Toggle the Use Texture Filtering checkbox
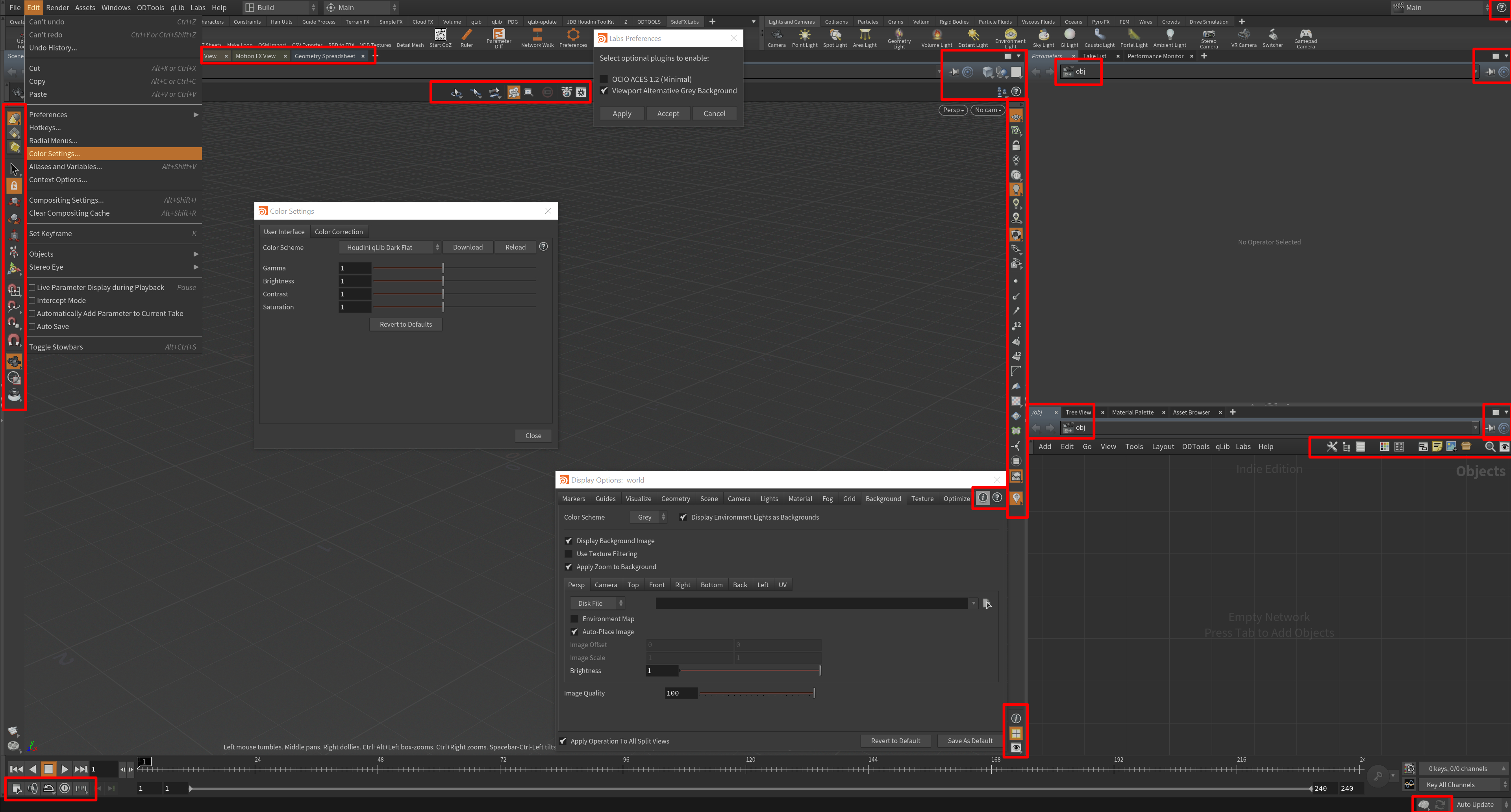Image resolution: width=1511 pixels, height=812 pixels. click(x=568, y=553)
